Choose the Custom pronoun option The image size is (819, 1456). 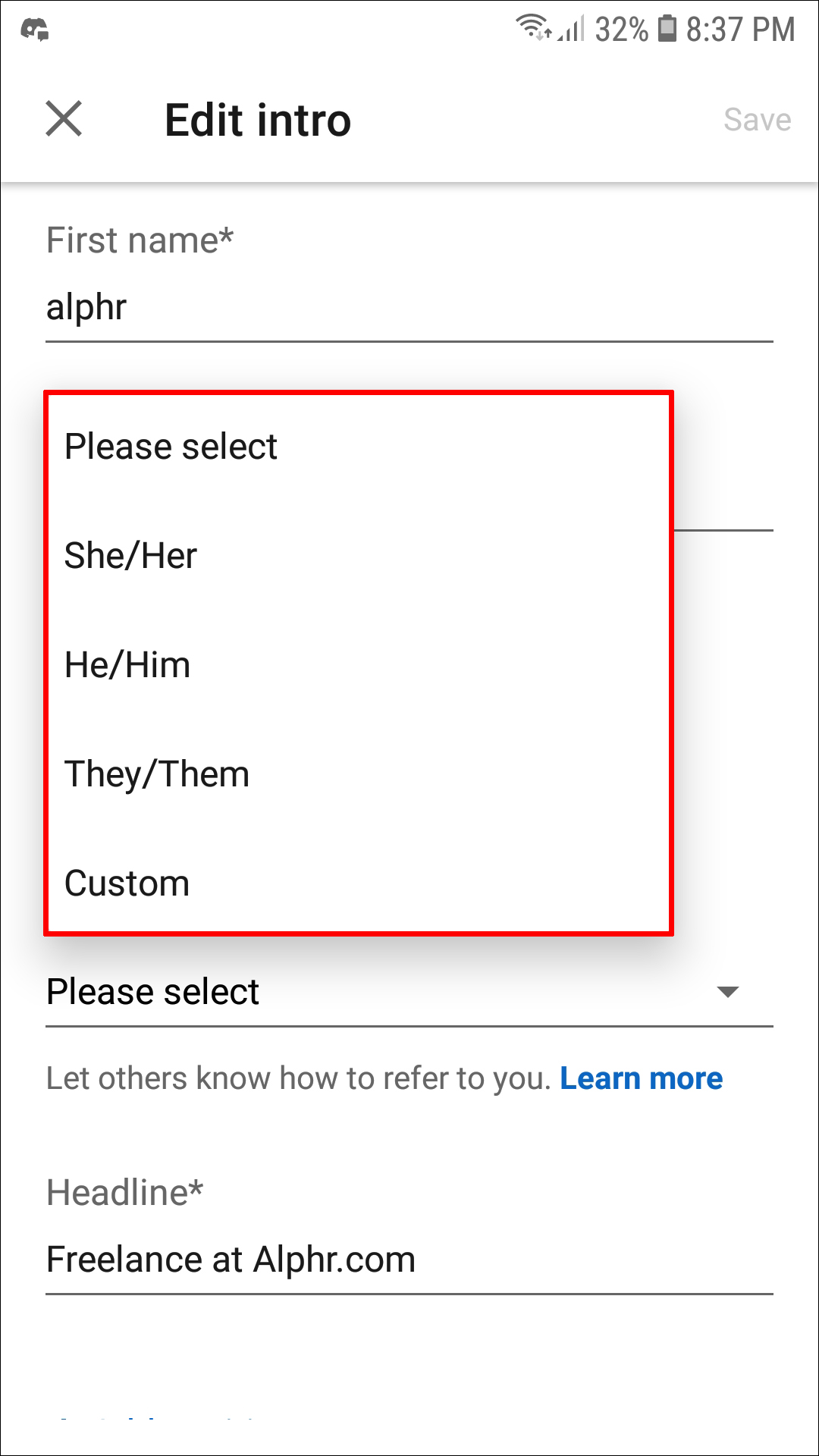127,883
